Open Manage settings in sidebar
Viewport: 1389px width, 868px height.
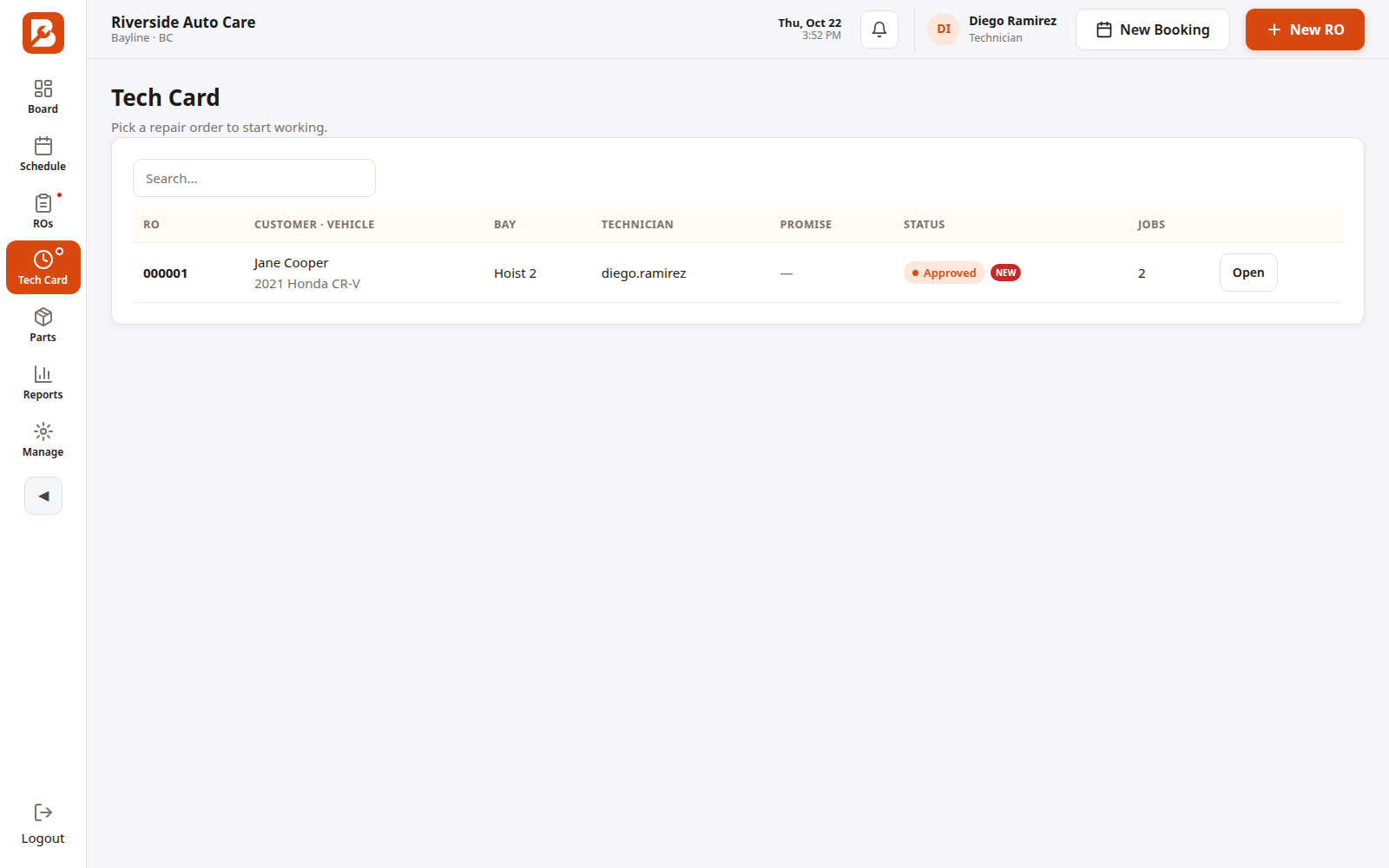tap(43, 439)
